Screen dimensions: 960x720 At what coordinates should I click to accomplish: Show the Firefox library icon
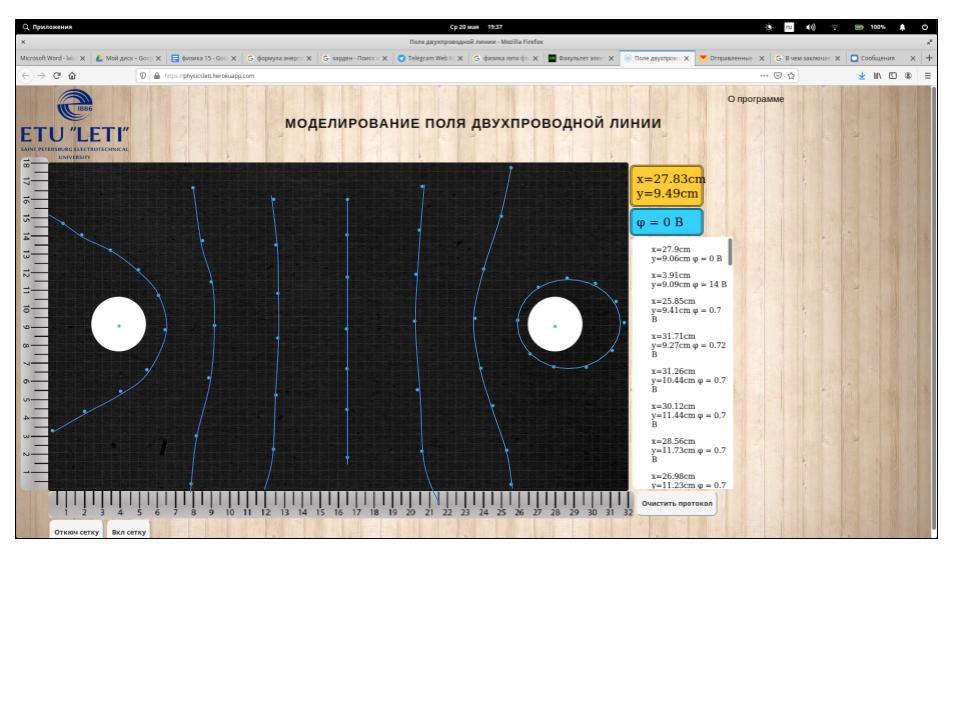coord(877,75)
